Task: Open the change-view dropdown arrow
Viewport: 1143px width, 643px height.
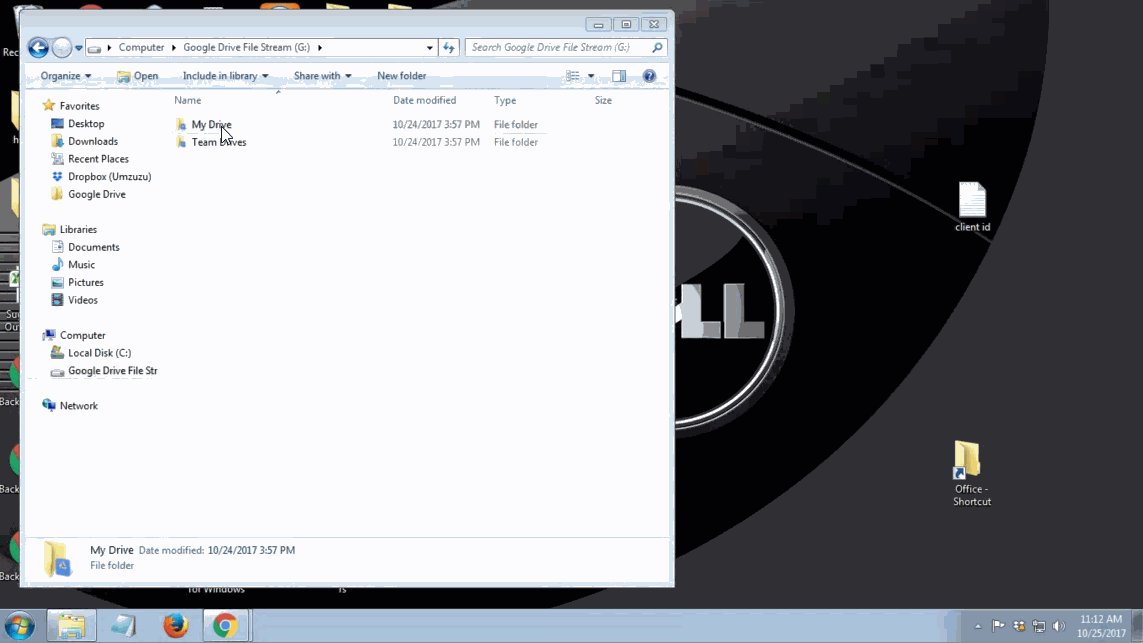Action: [x=591, y=75]
